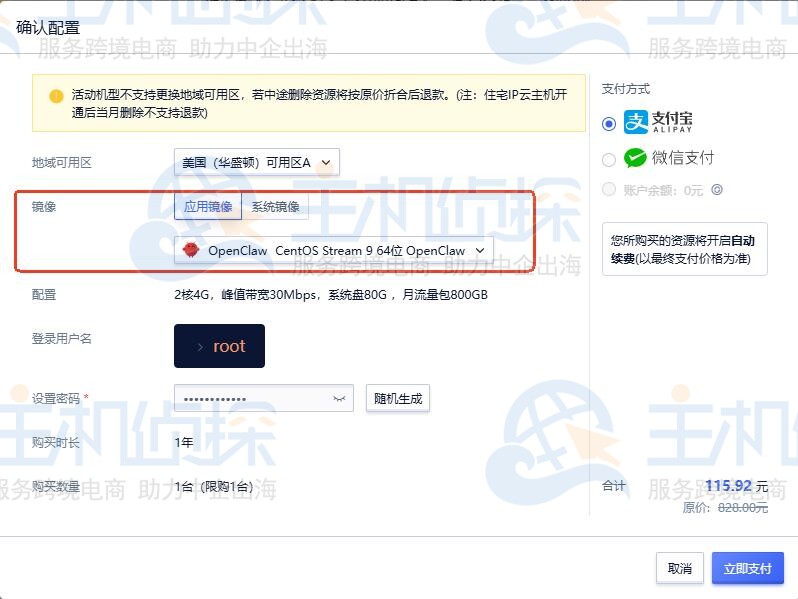Select the Alipay payment radio button

pyautogui.click(x=609, y=124)
